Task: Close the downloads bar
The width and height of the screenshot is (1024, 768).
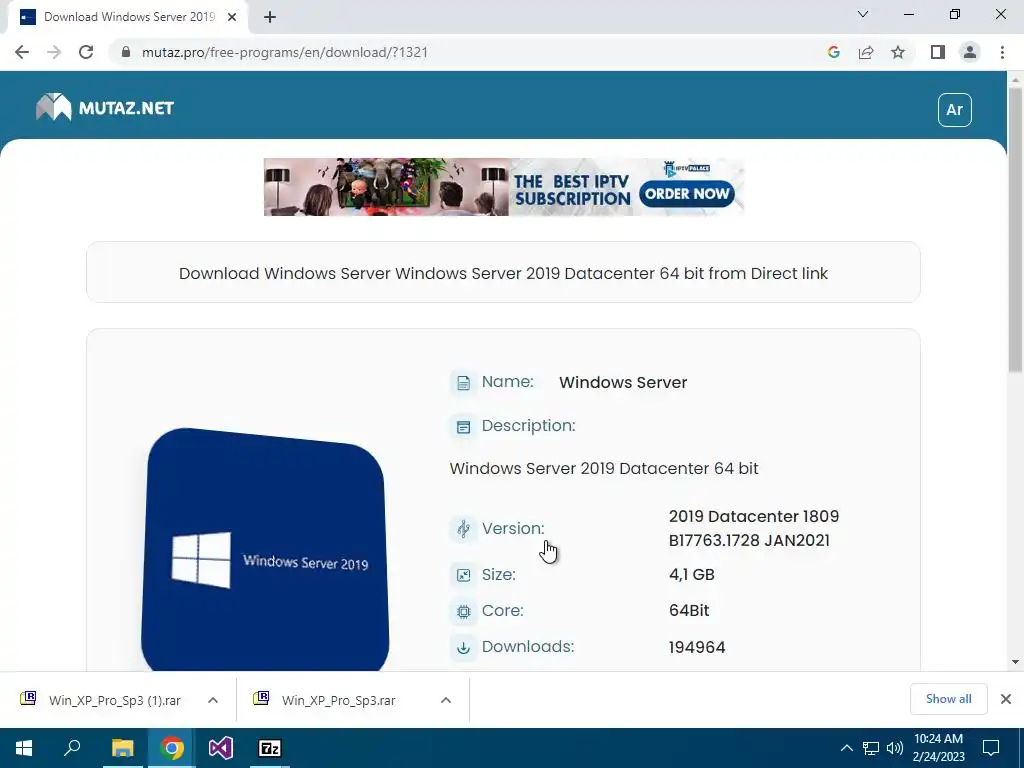Action: pos(1006,699)
